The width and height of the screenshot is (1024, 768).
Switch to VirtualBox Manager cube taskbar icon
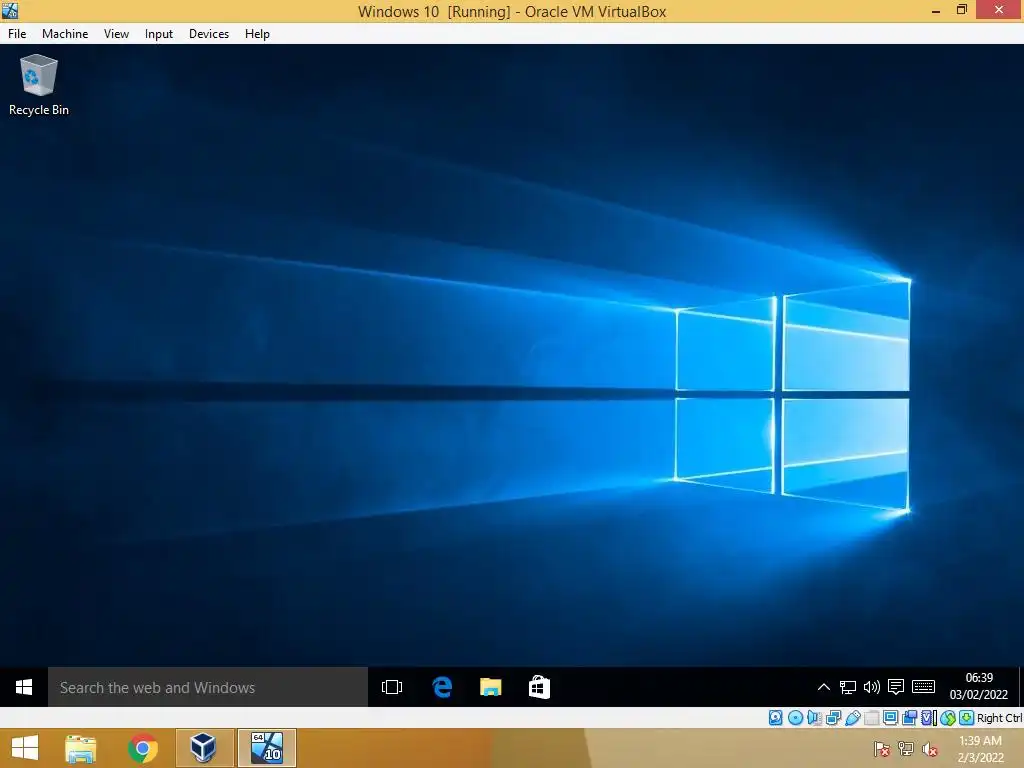[x=204, y=748]
